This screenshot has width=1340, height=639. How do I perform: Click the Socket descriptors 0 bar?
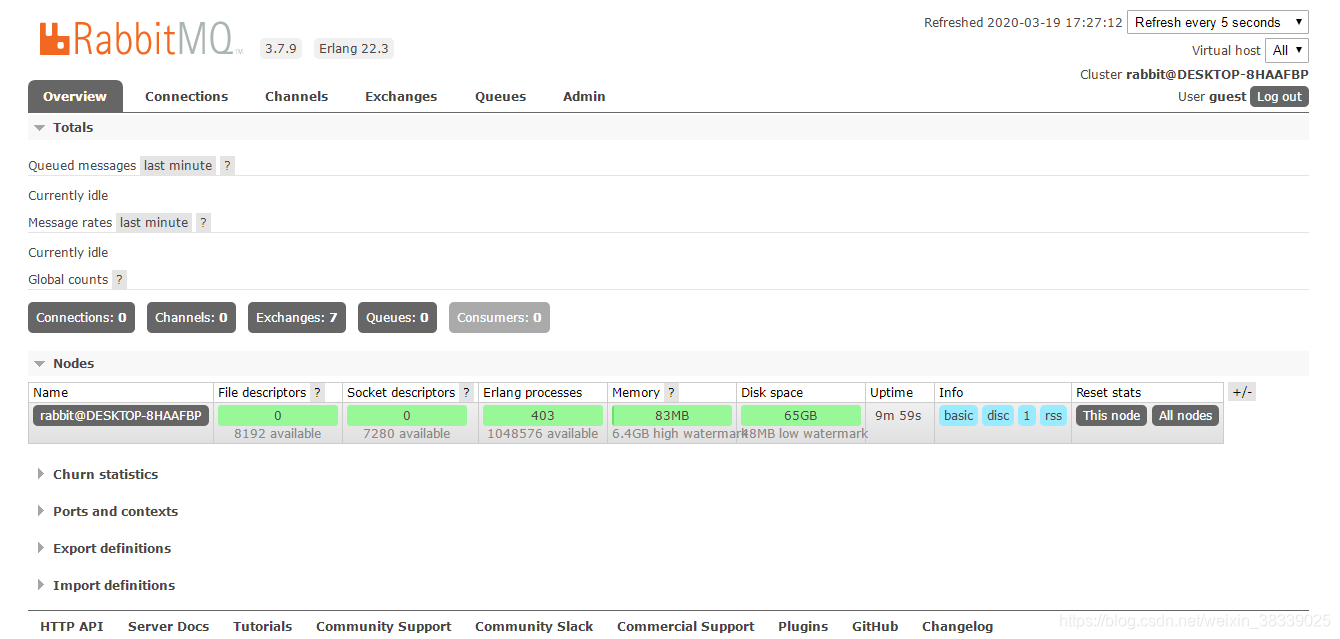click(x=407, y=416)
